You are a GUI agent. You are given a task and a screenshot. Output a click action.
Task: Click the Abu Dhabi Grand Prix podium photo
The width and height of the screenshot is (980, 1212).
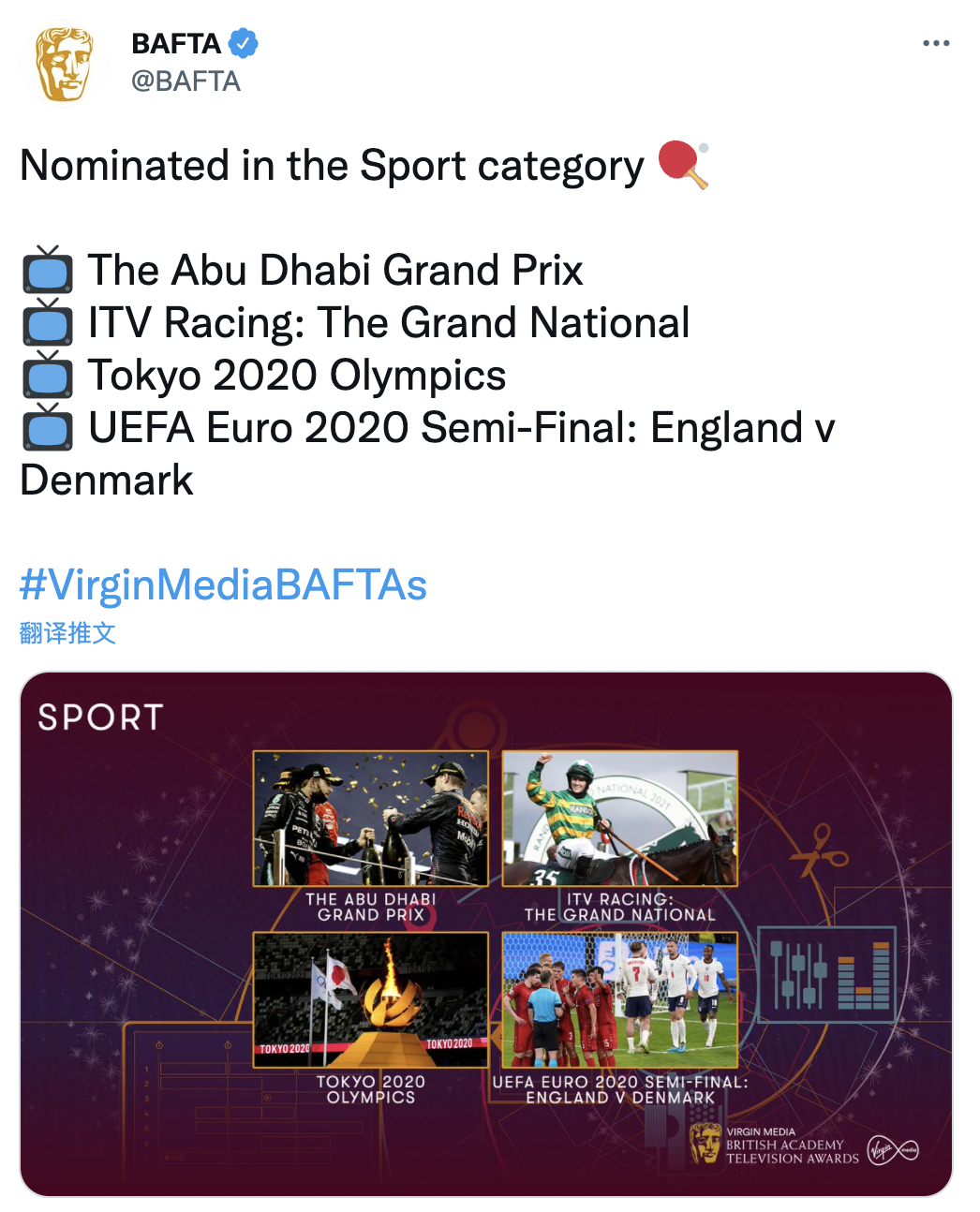click(371, 819)
